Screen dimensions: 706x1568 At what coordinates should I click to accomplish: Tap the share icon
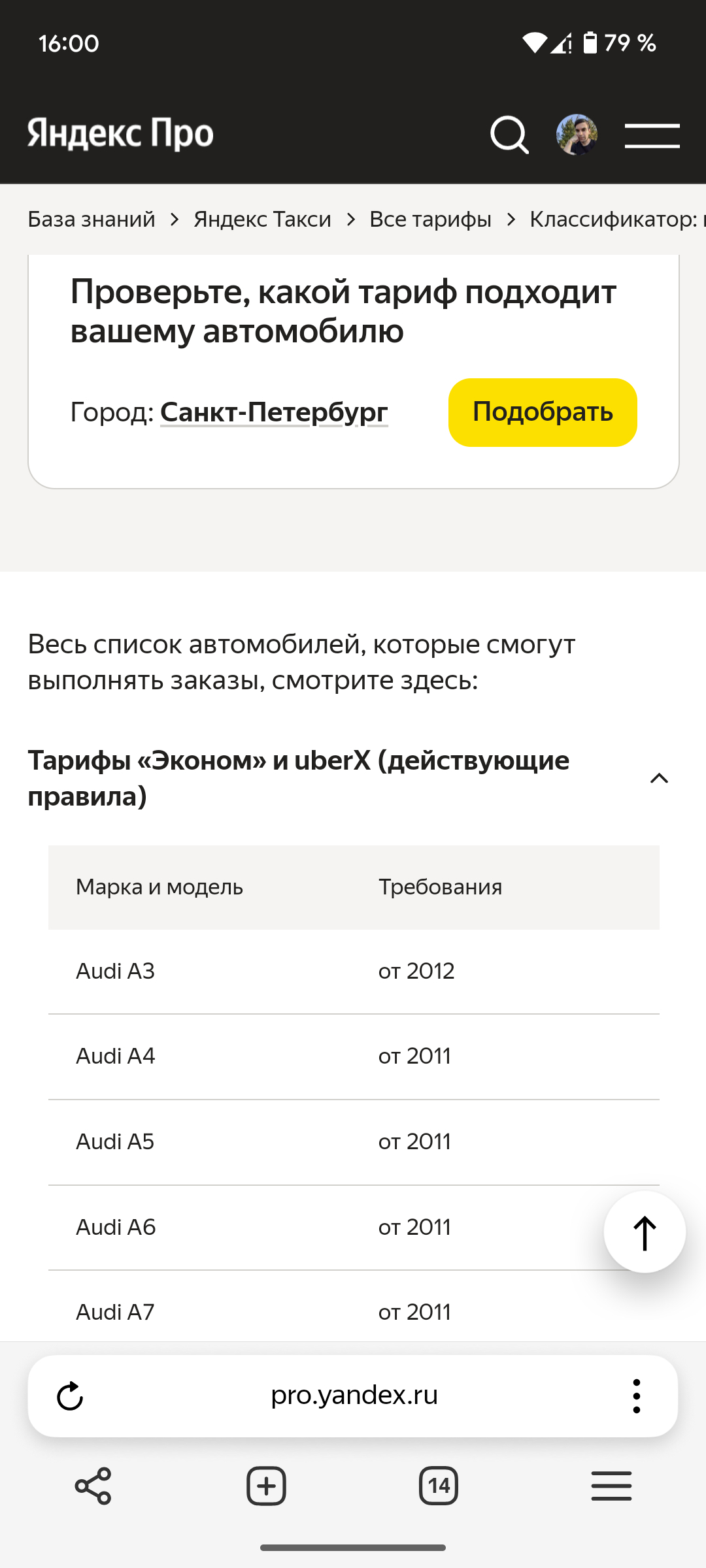click(x=93, y=1486)
